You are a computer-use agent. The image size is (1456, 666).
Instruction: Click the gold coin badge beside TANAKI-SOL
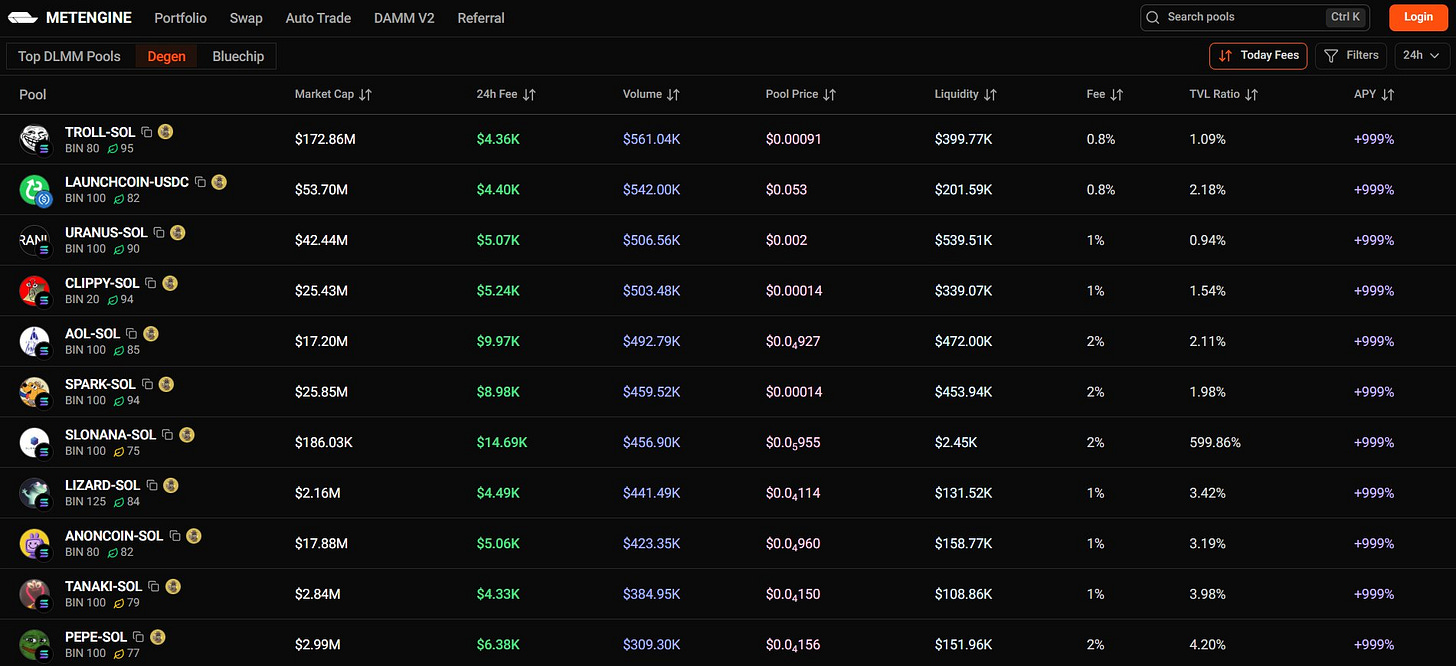(172, 587)
